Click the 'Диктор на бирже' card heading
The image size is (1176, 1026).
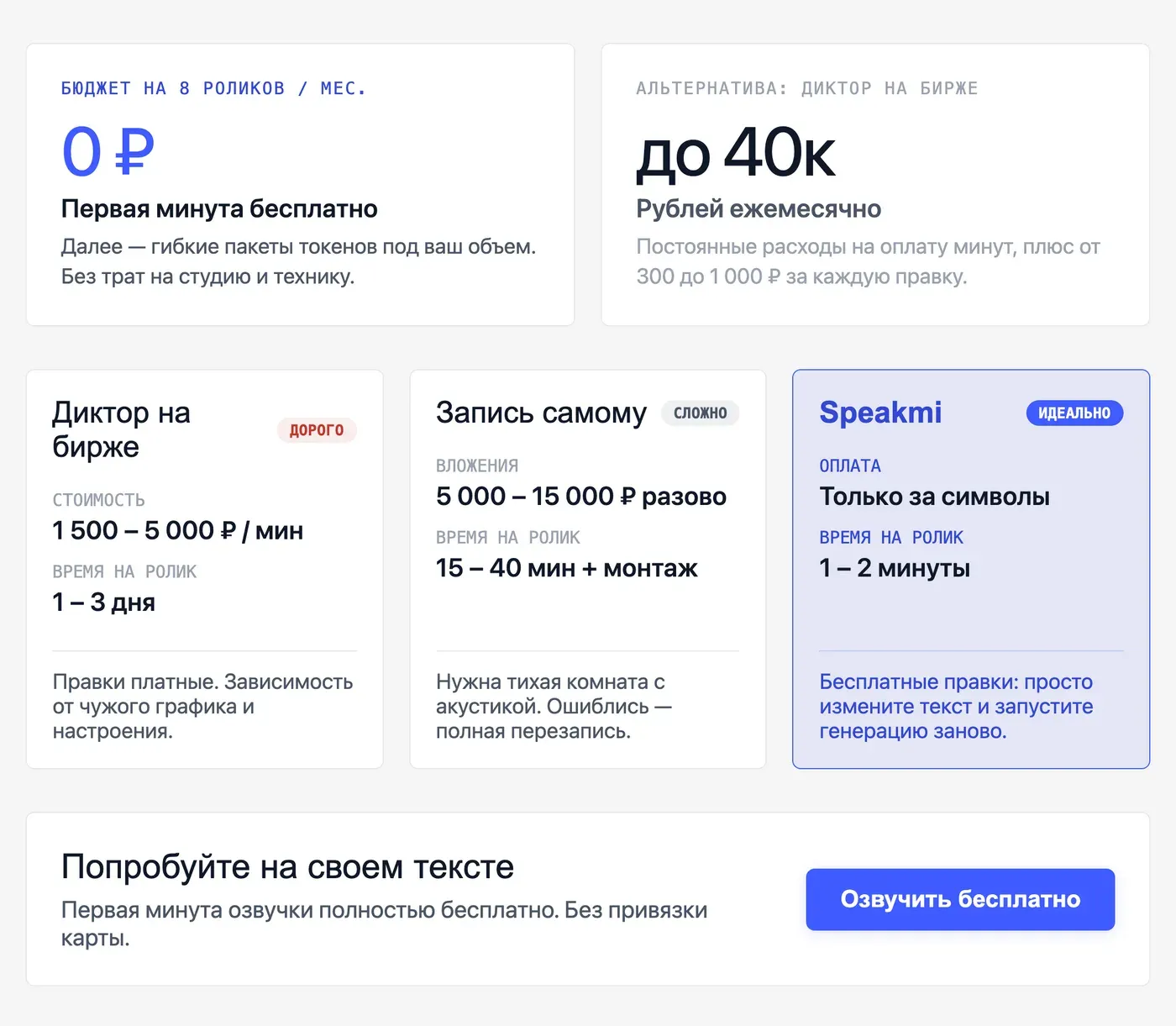tap(122, 429)
